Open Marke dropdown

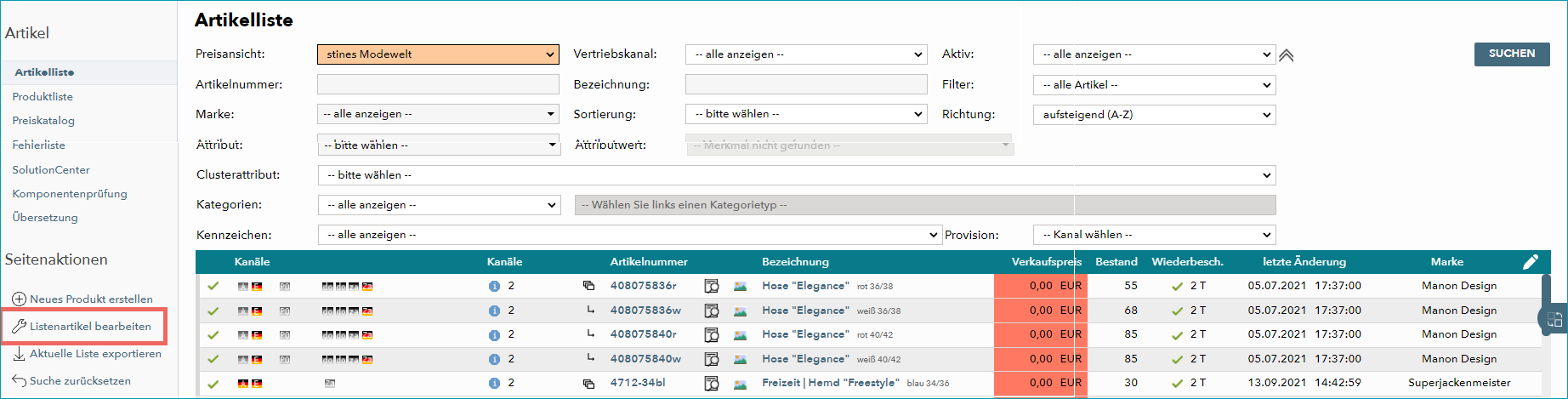pos(438,114)
